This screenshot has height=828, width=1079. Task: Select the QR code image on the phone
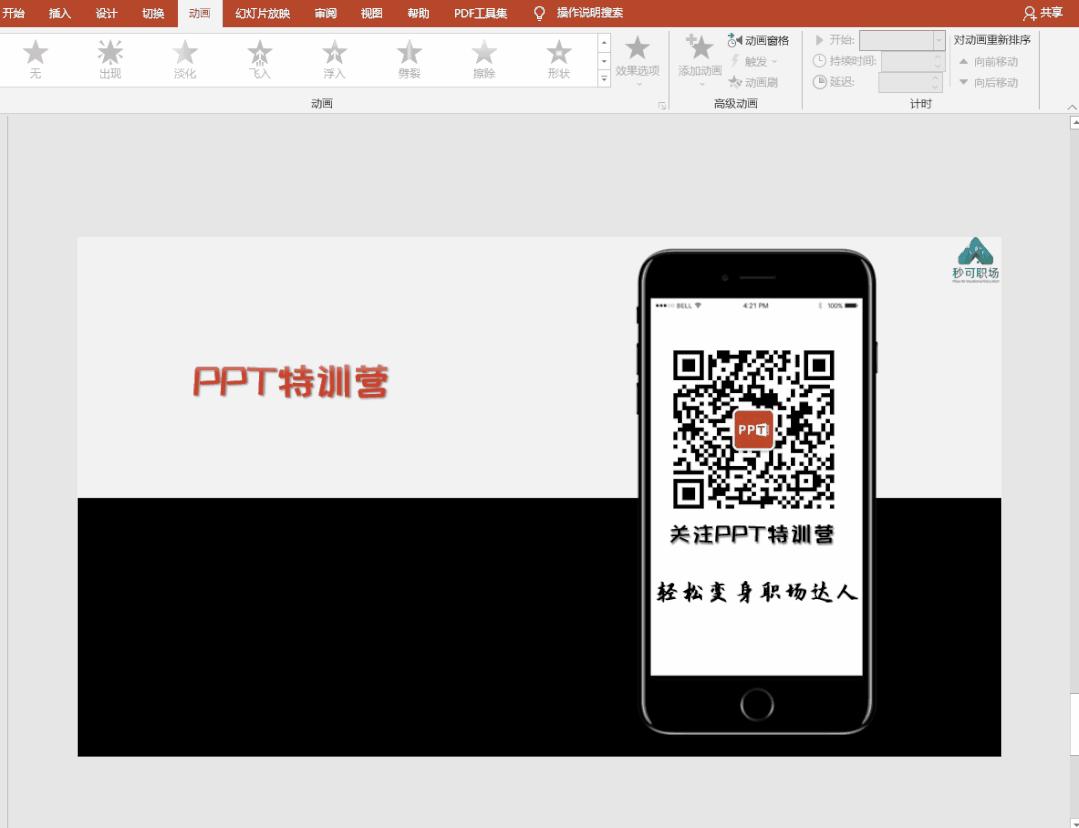tap(754, 429)
